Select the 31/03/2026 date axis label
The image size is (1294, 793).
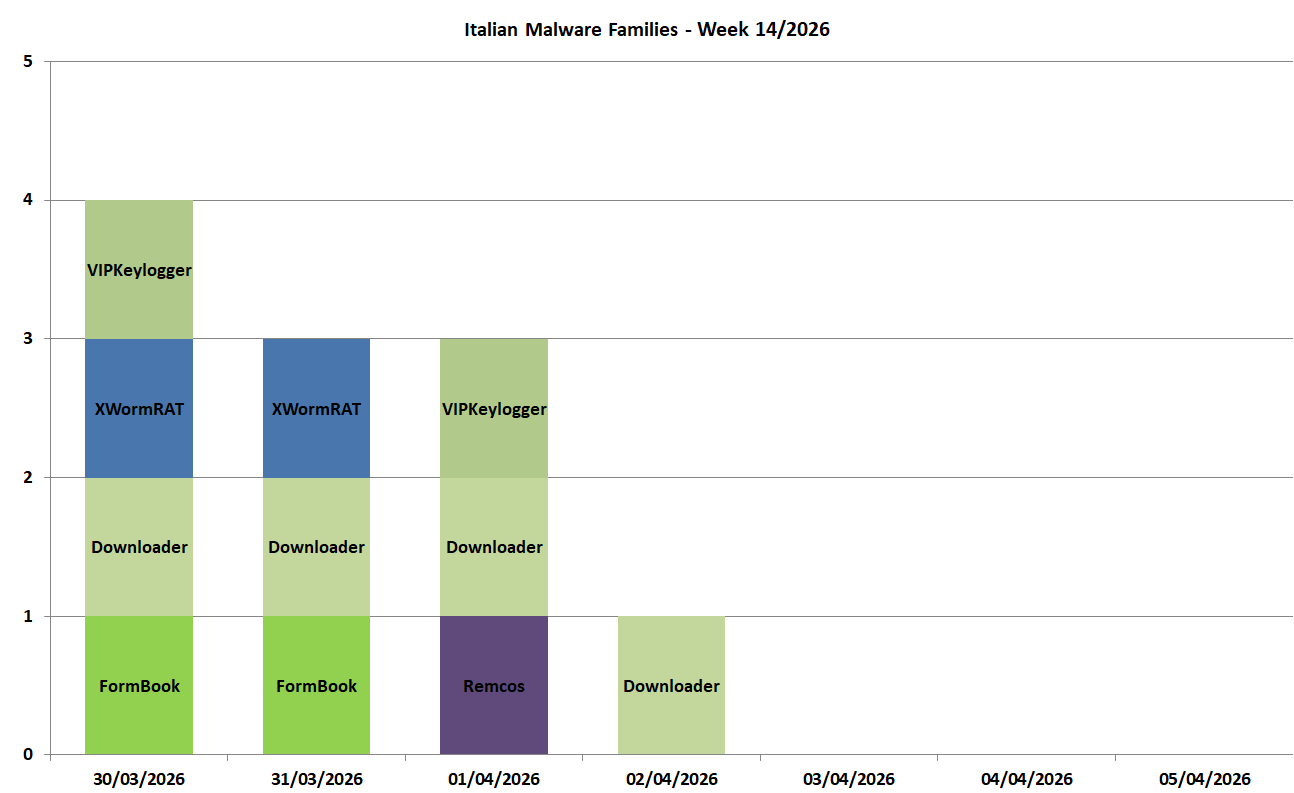click(316, 779)
